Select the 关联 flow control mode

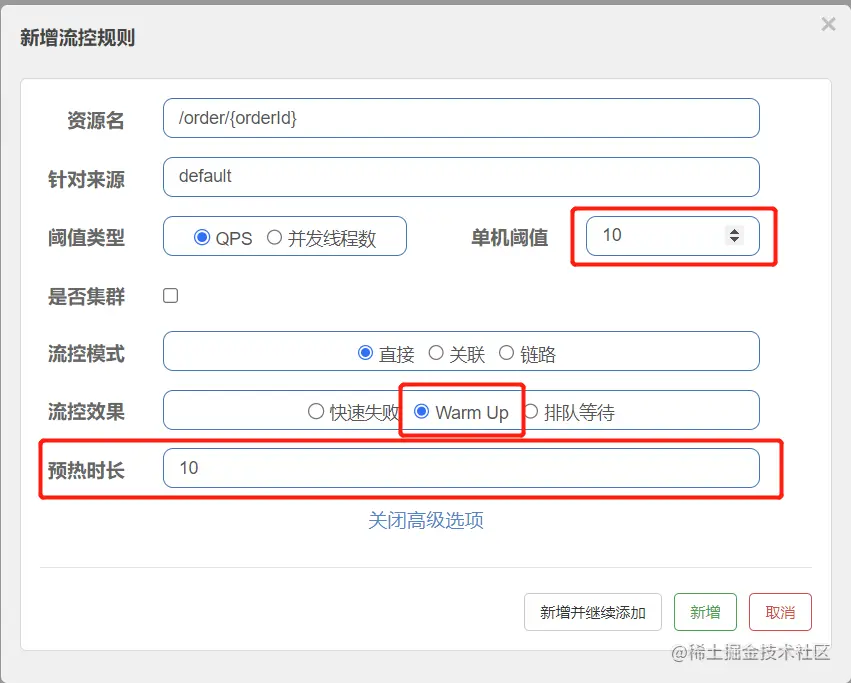click(436, 353)
